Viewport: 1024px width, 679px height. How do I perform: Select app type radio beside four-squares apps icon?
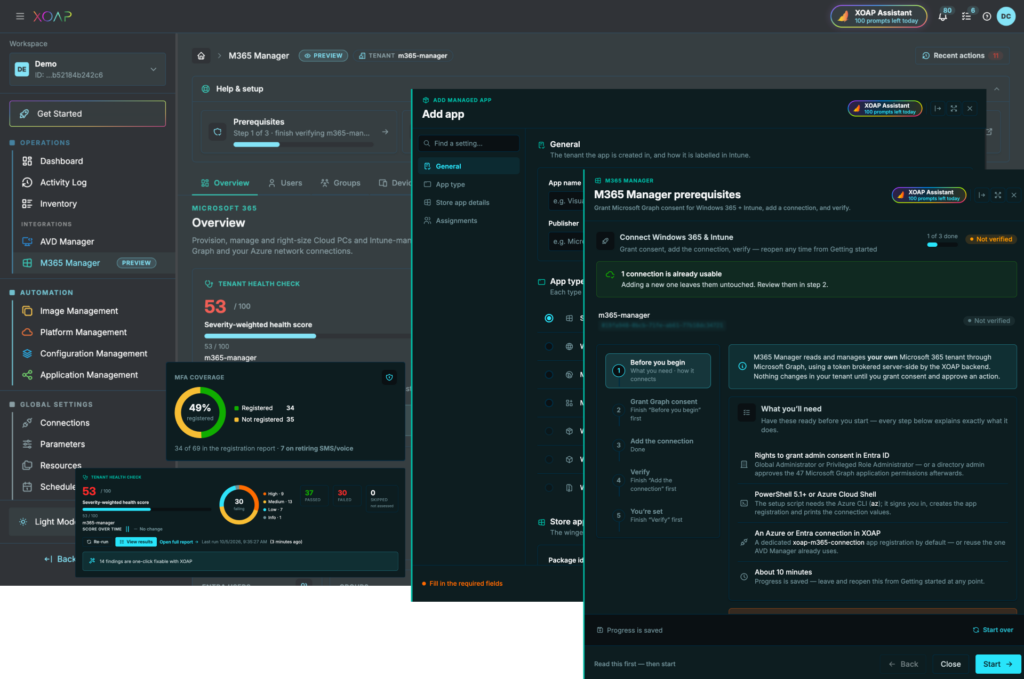coord(549,403)
